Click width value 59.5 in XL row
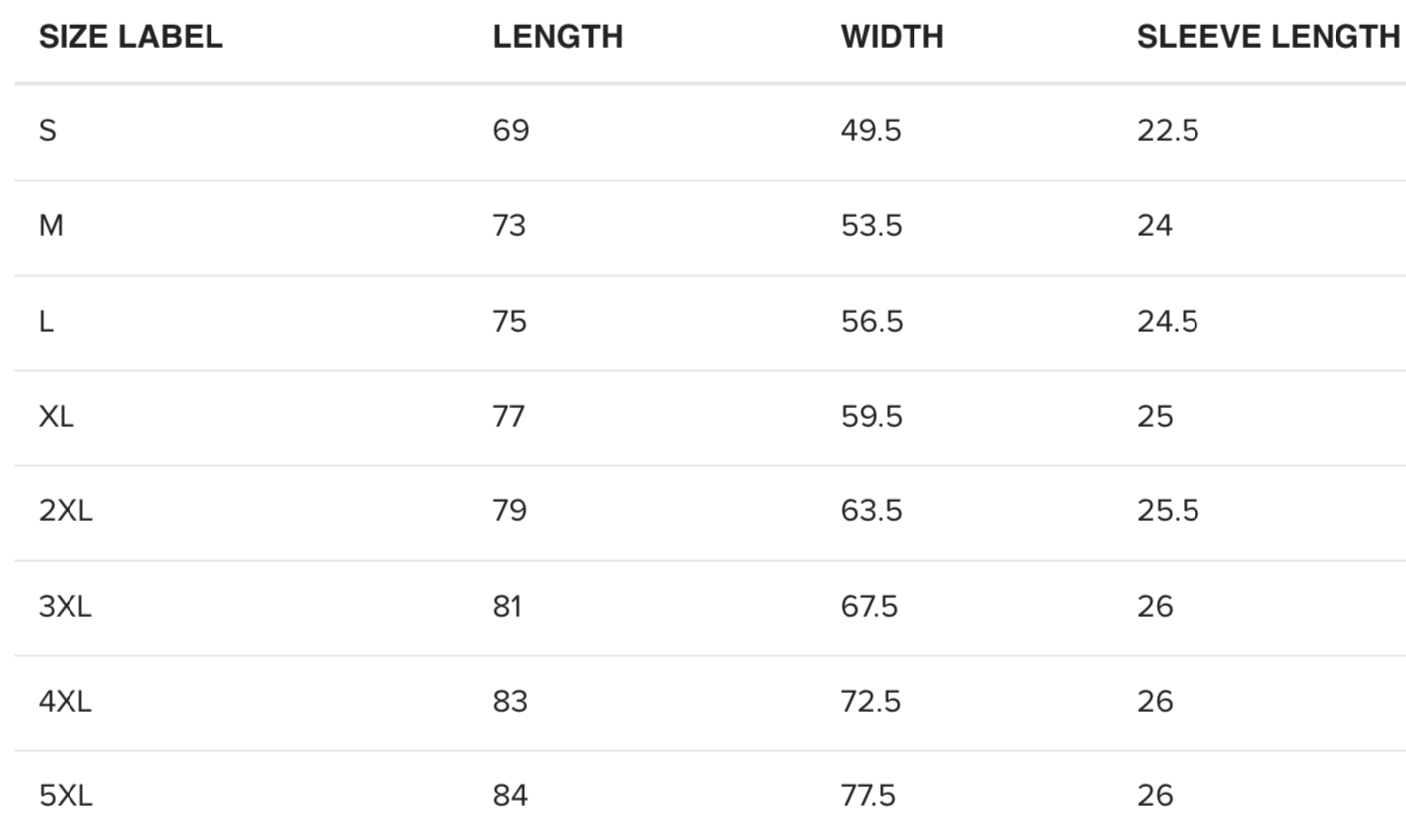The image size is (1406, 840). tap(871, 415)
